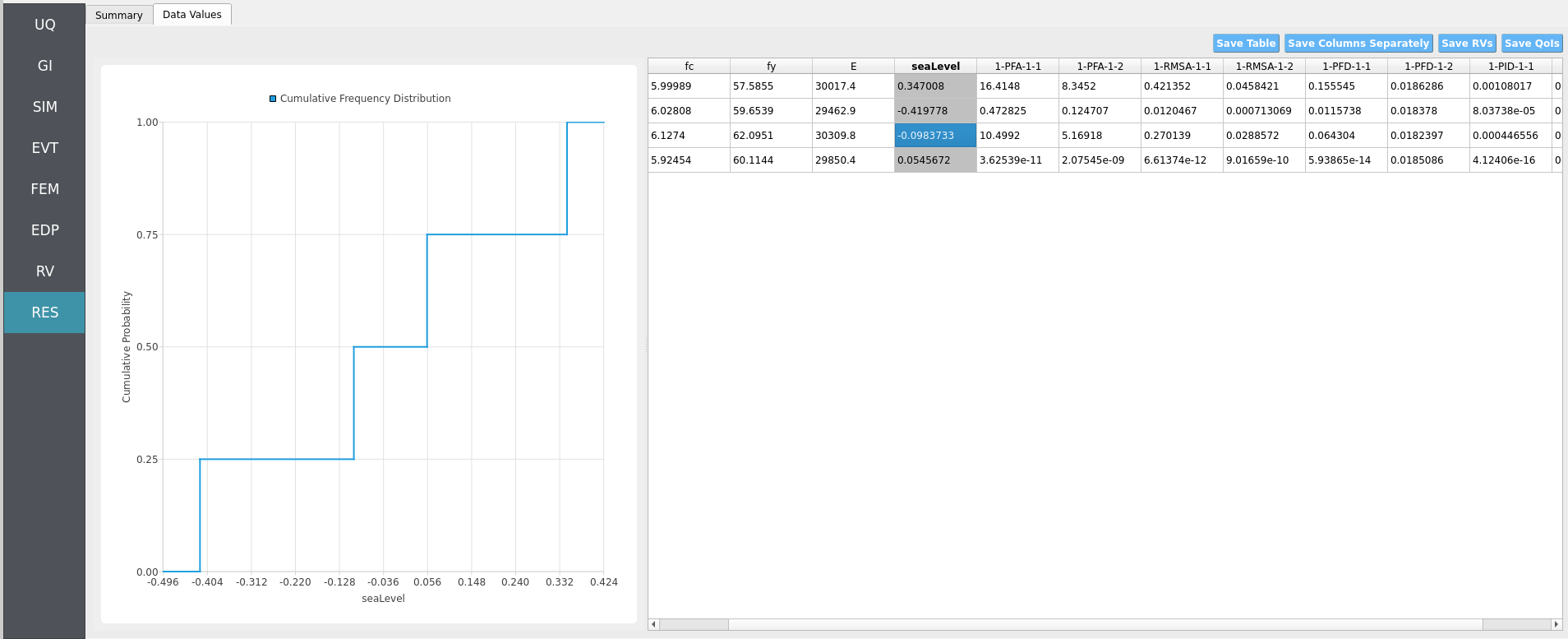This screenshot has height=639, width=1568.
Task: Open the SIM sidebar panel
Action: tap(44, 107)
